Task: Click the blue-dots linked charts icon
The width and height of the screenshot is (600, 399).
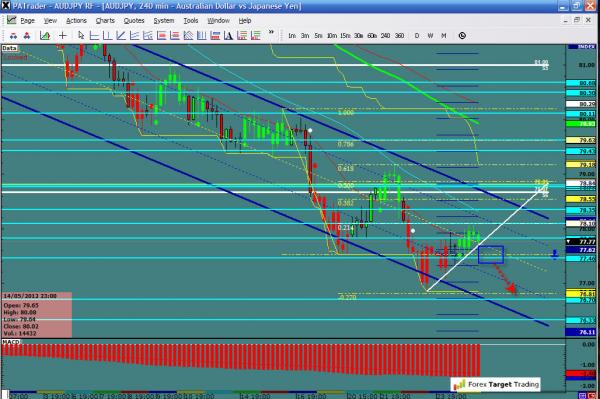Action: pos(13,36)
